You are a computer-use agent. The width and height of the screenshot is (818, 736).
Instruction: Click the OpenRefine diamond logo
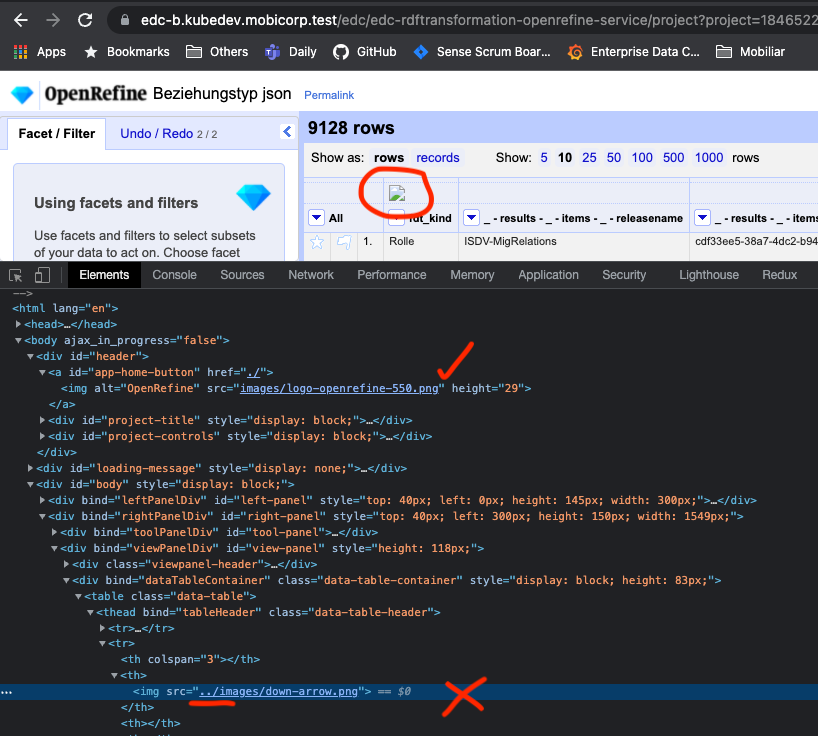tap(22, 94)
